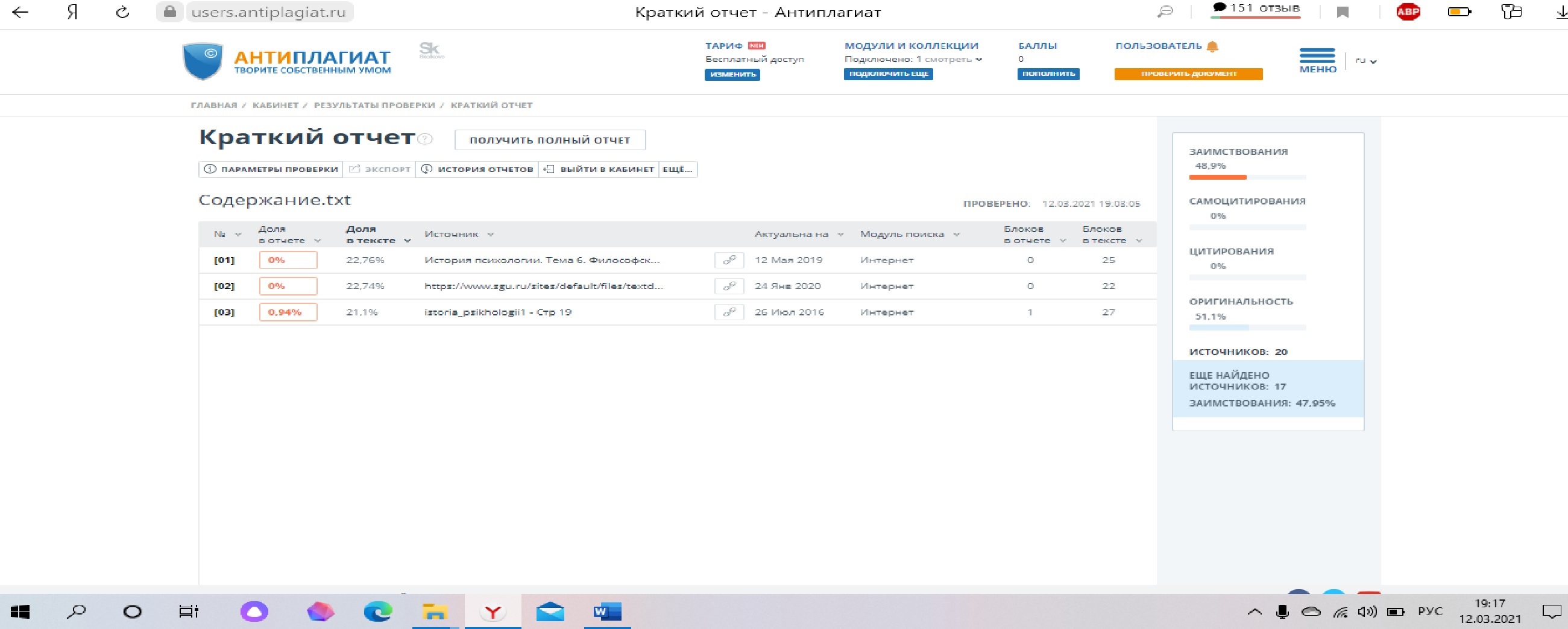Reload the page with the refresh icon
The height and width of the screenshot is (629, 1568).
122,12
